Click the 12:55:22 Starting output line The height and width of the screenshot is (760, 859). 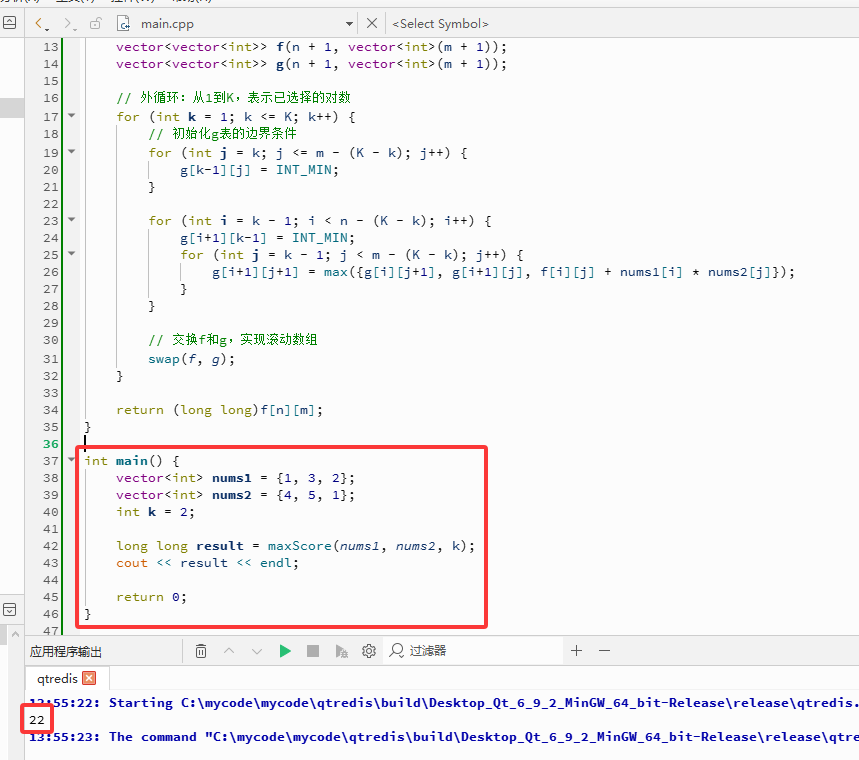coord(444,702)
